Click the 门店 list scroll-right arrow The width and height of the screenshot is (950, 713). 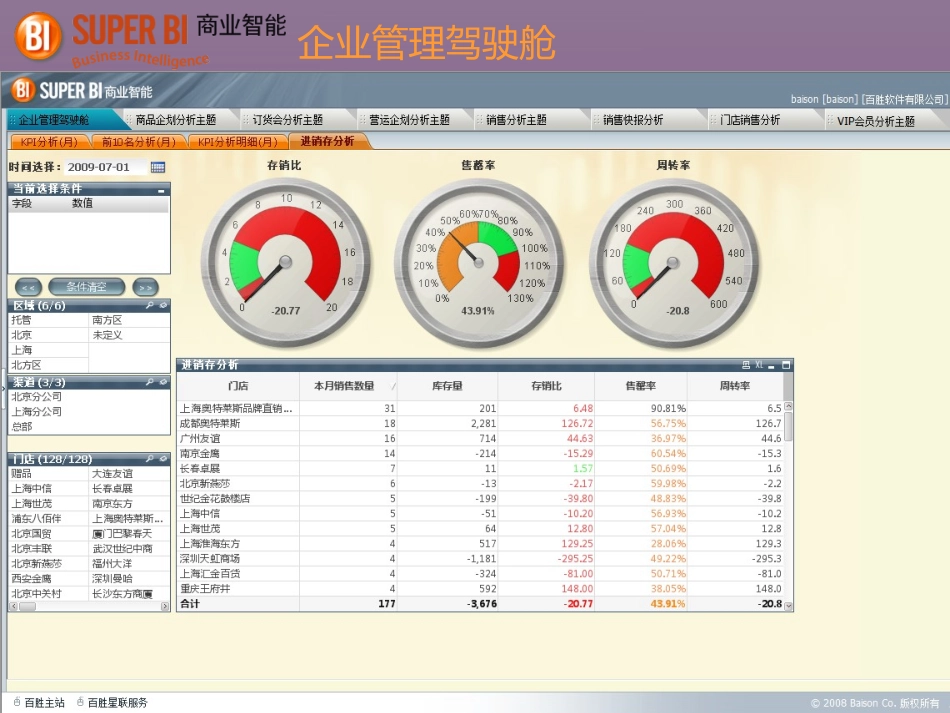click(x=165, y=606)
